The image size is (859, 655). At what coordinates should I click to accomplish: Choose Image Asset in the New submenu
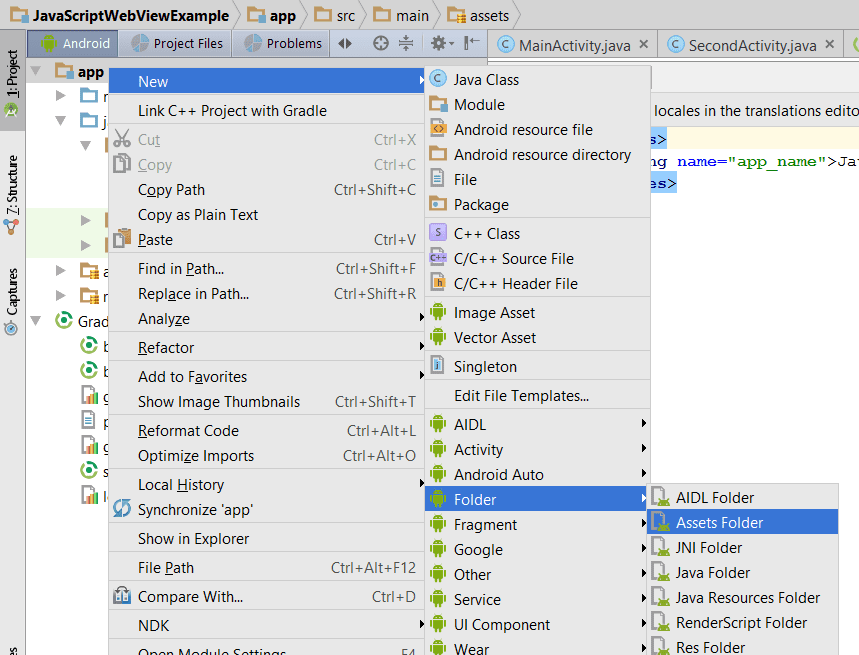(537, 313)
